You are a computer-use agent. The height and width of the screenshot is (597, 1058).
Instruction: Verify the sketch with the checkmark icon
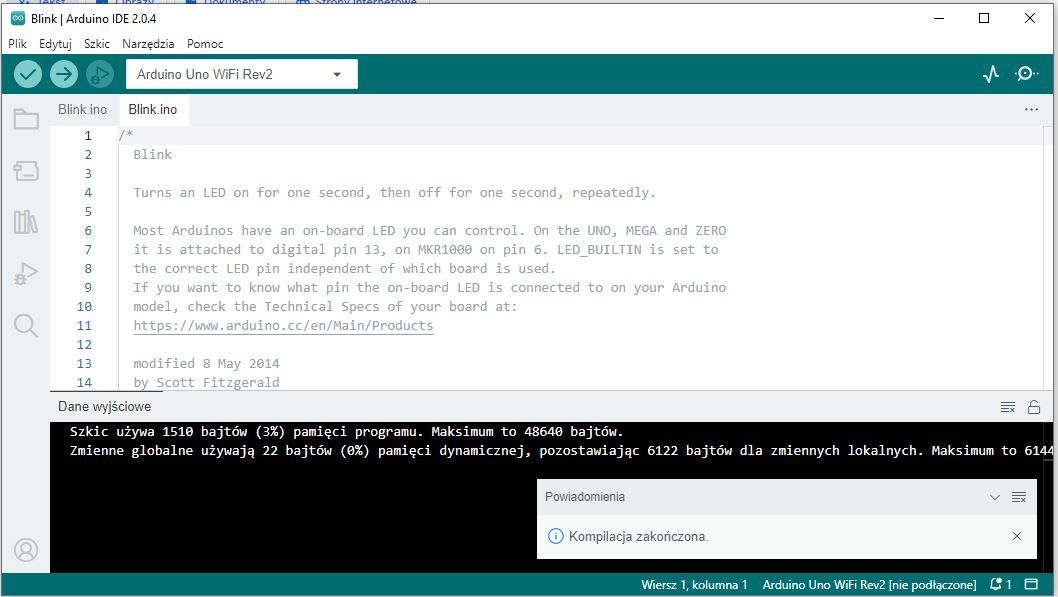(28, 73)
